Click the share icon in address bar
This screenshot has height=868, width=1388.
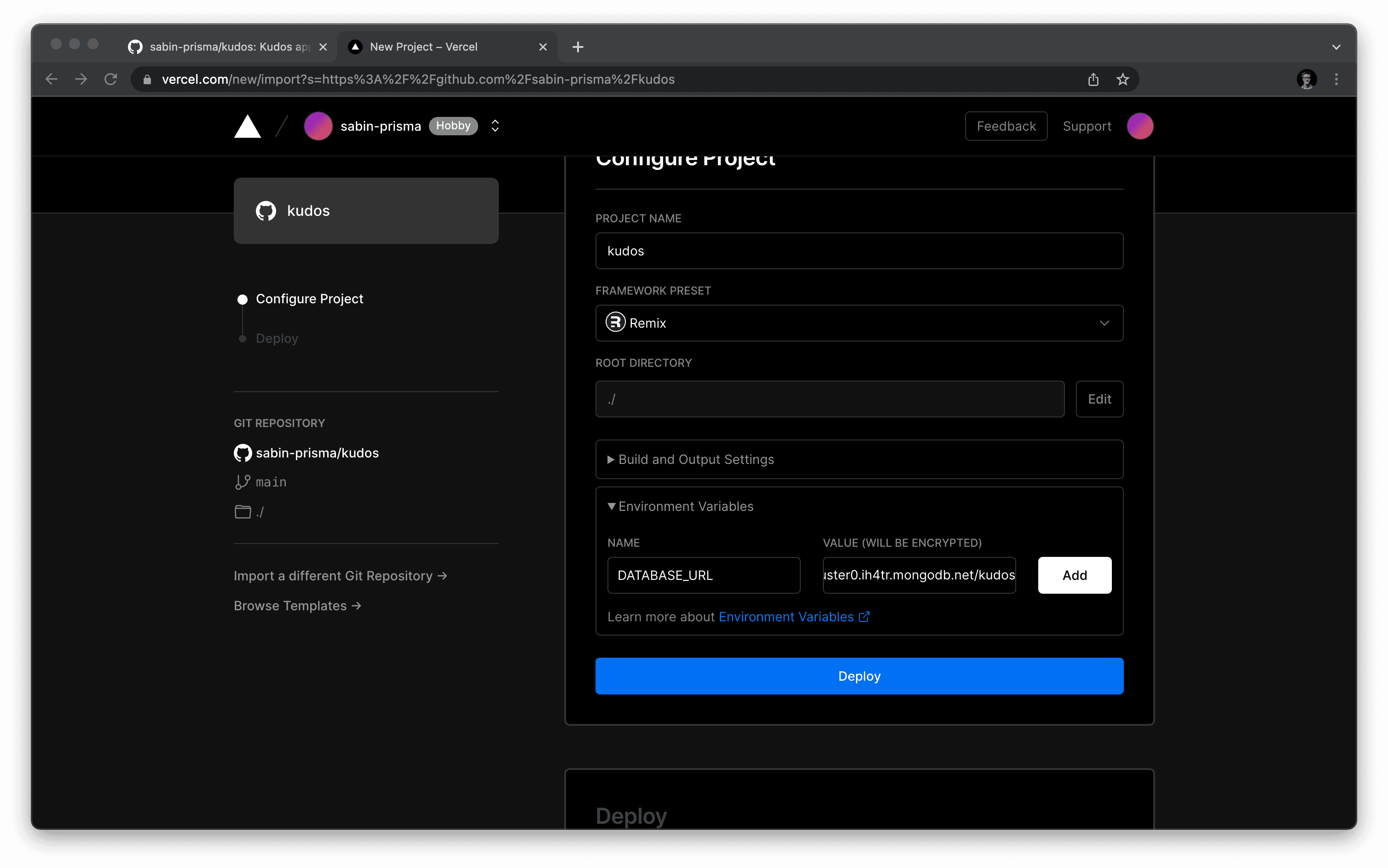click(1093, 79)
